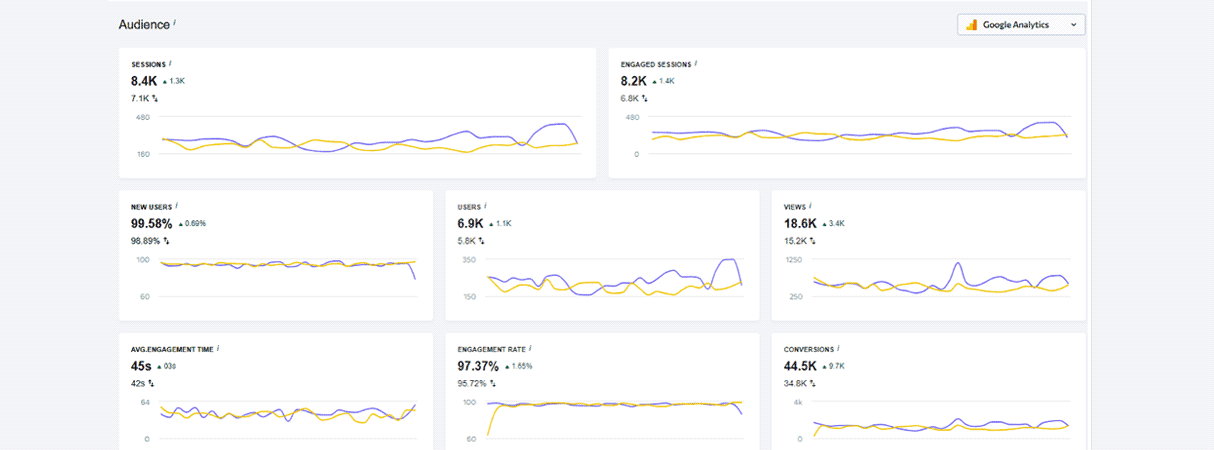Screen dimensions: 1214x450
Task: Click the info icon beside Engagement Rate
Action: click(530, 348)
